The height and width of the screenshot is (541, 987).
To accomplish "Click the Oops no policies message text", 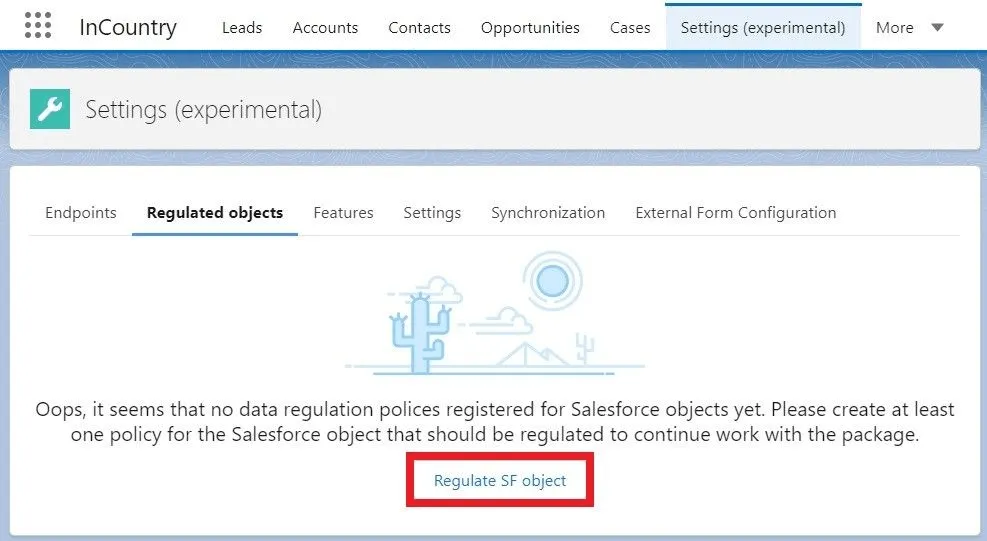I will 494,422.
